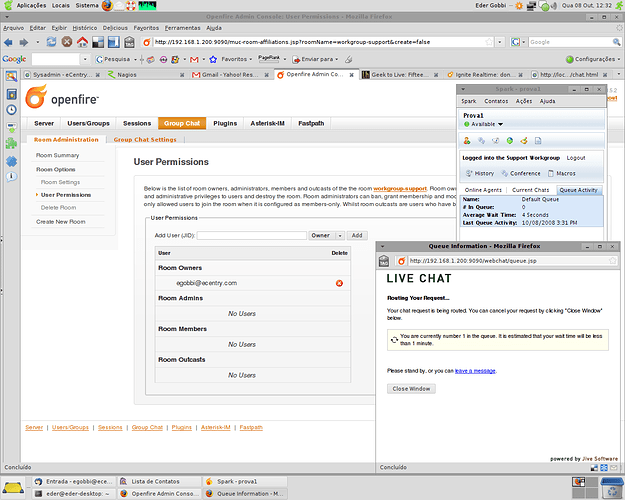625x500 pixels.
Task: Click the search magnifier in Google search box
Action: (x=617, y=42)
